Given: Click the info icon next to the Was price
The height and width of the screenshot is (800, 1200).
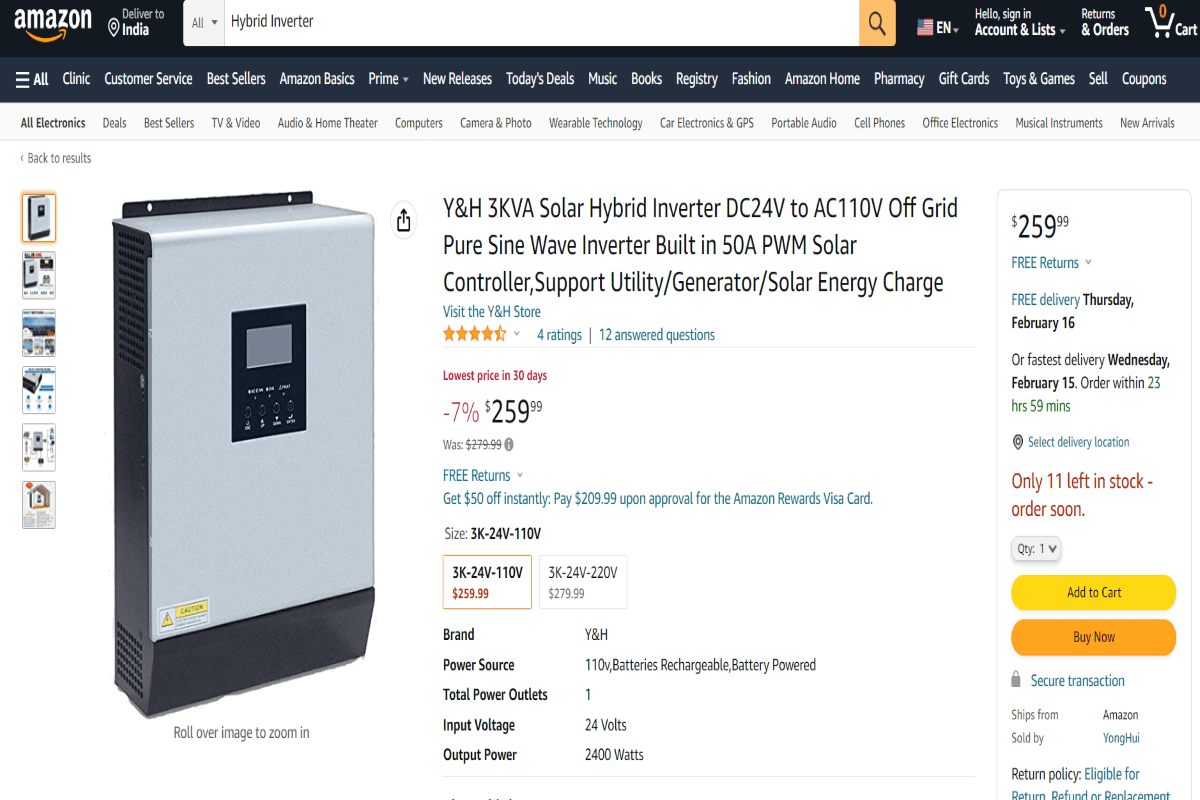Looking at the screenshot, I should tap(508, 444).
